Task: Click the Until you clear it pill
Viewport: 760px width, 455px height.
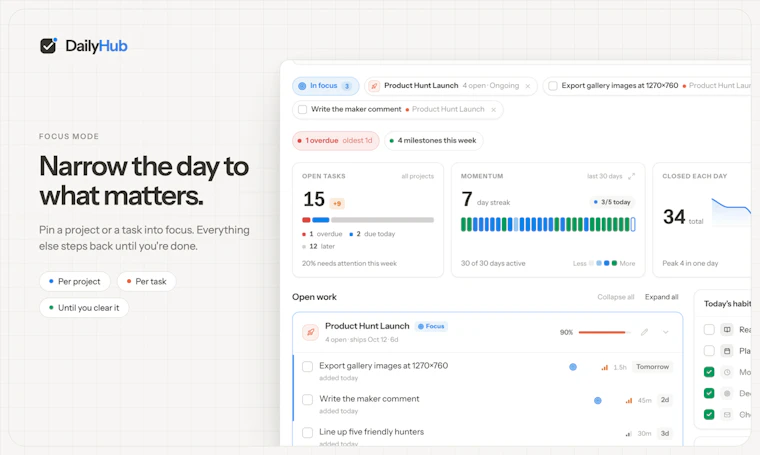Action: click(x=84, y=308)
